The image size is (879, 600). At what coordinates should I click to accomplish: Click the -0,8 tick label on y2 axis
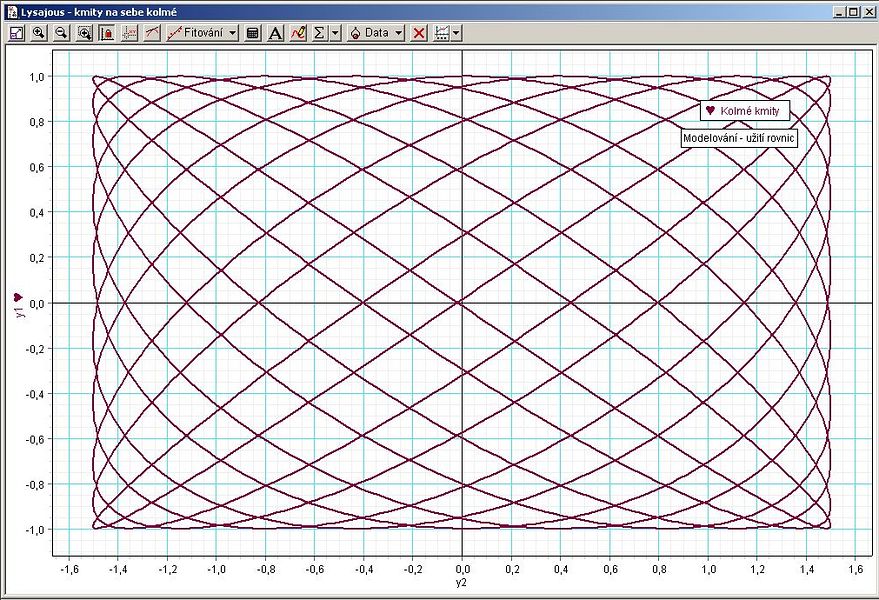[266, 569]
